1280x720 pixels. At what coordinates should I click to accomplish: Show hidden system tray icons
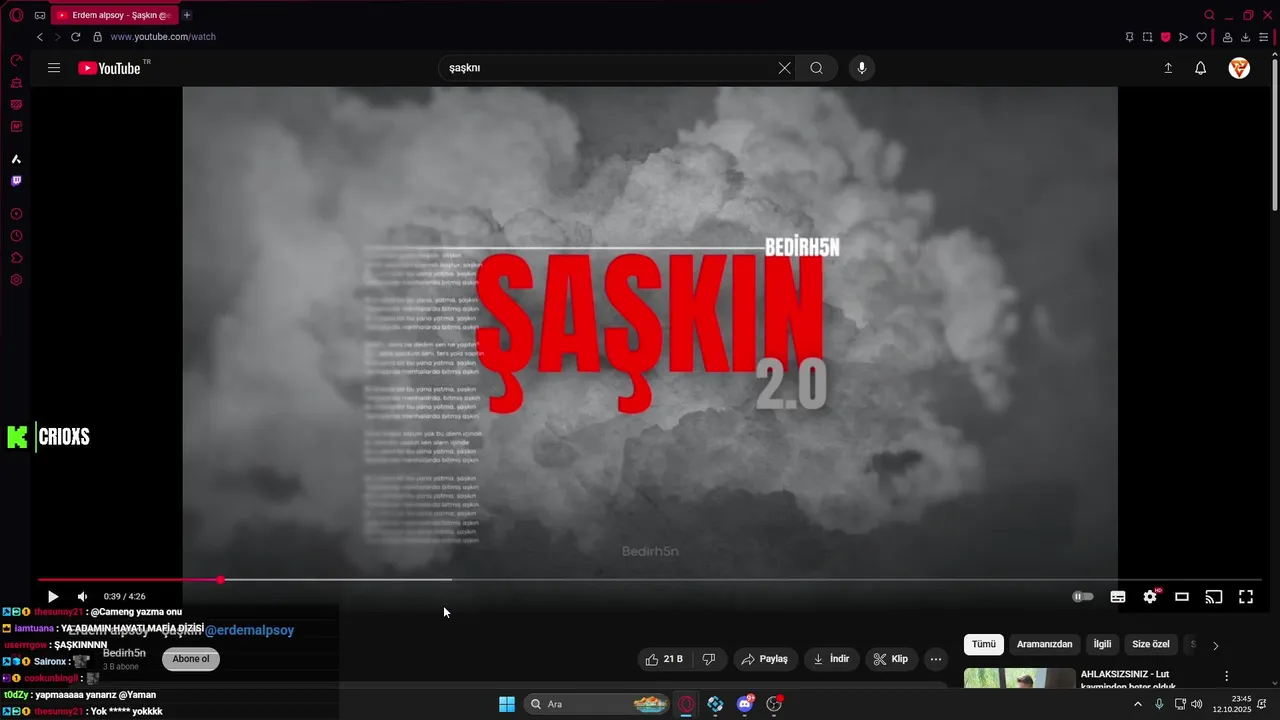point(1137,704)
